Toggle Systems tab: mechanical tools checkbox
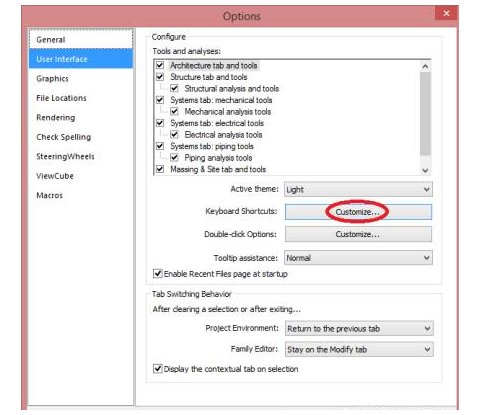The height and width of the screenshot is (415, 502). (160, 100)
